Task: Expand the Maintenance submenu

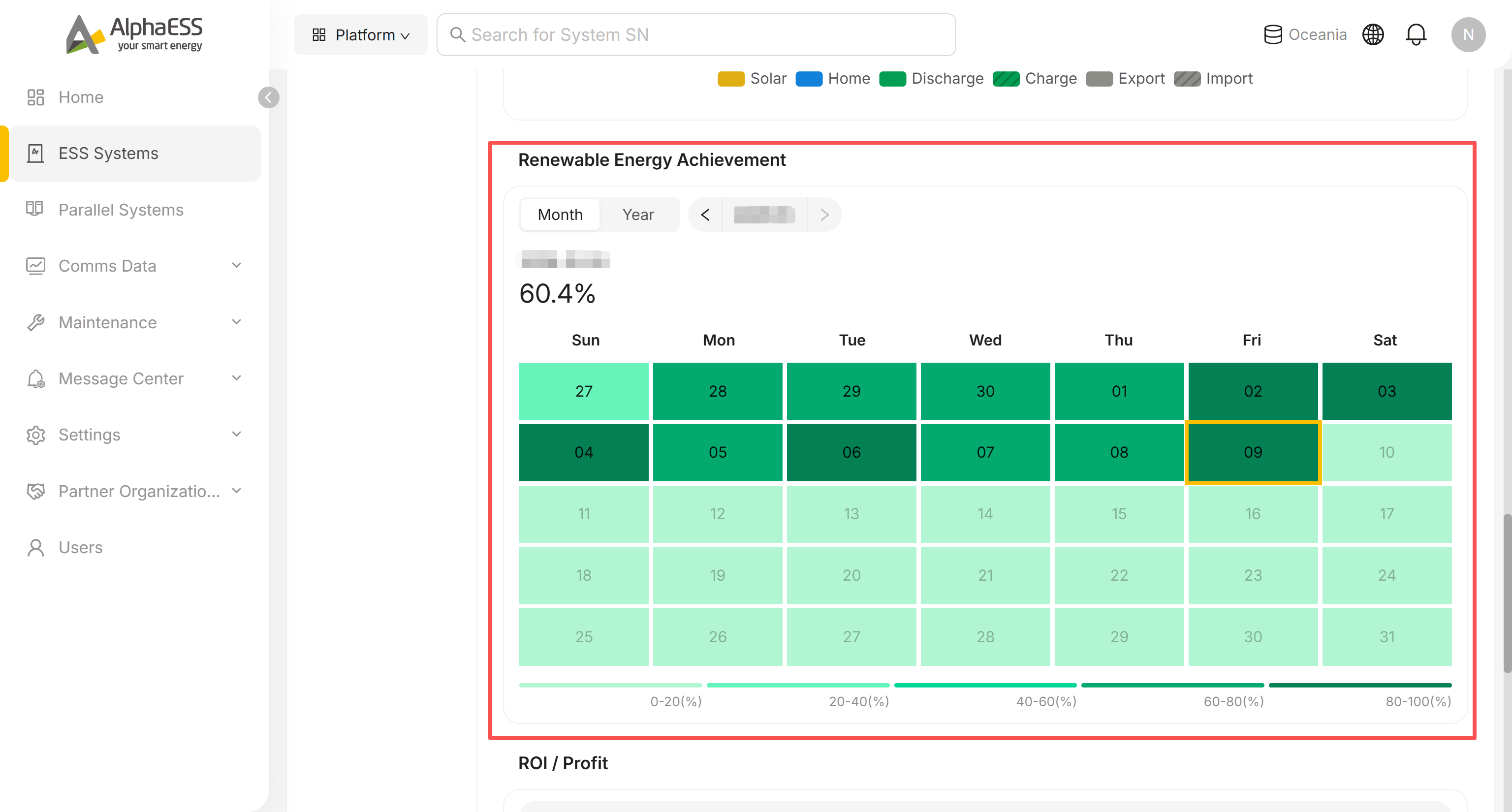Action: (x=135, y=322)
